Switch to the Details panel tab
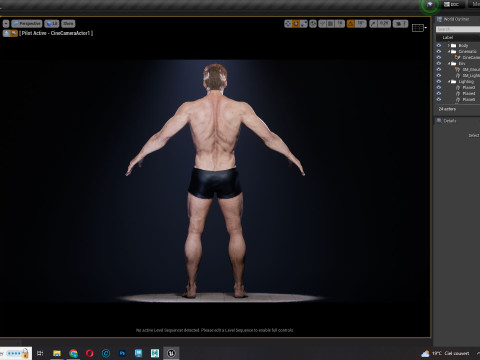Viewport: 480px width, 360px height. click(450, 121)
